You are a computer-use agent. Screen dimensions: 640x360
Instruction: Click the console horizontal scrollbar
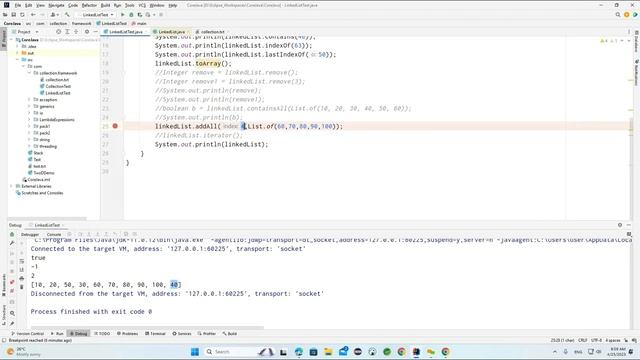147,327
